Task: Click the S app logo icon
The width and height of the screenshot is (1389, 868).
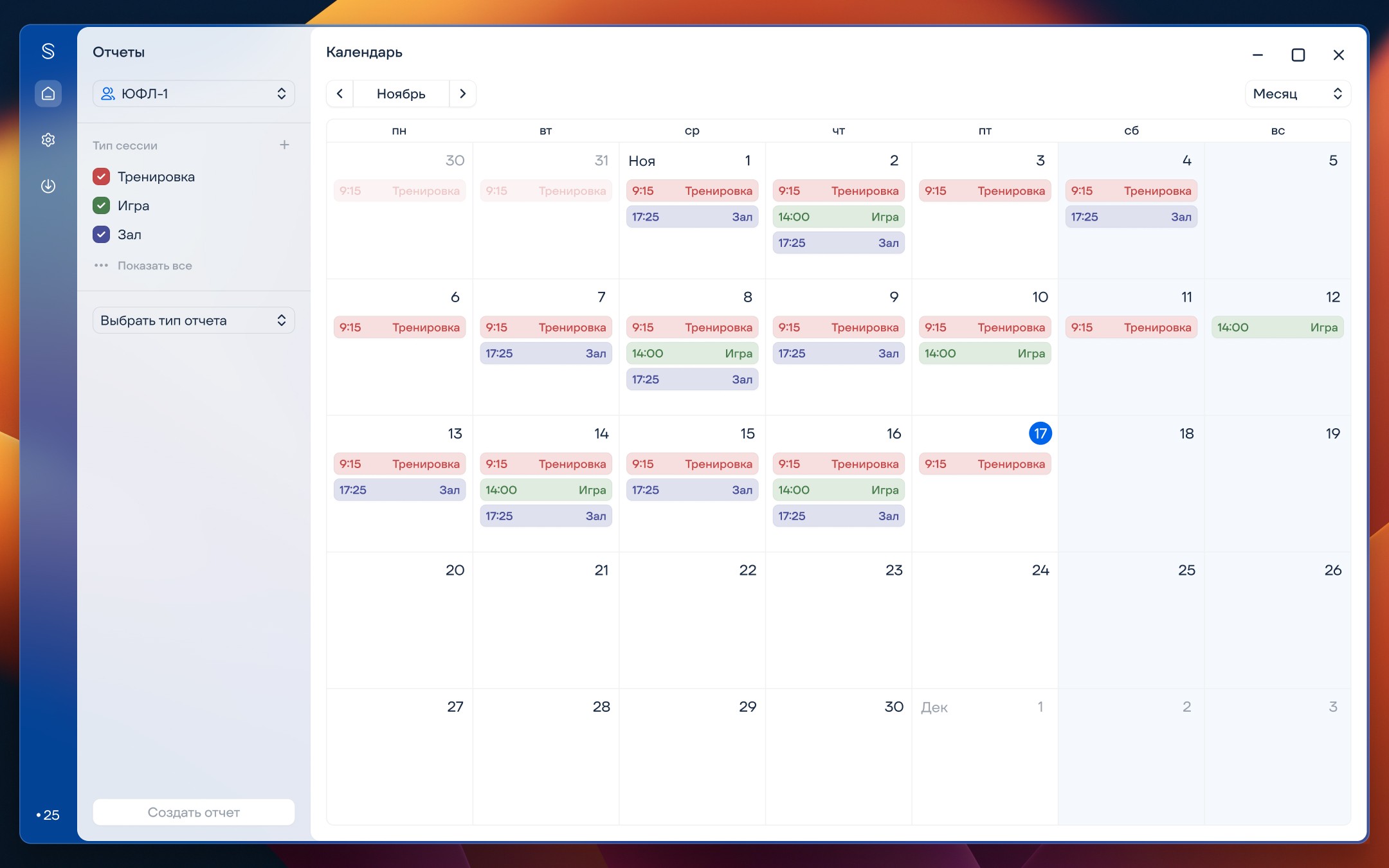Action: 48,51
